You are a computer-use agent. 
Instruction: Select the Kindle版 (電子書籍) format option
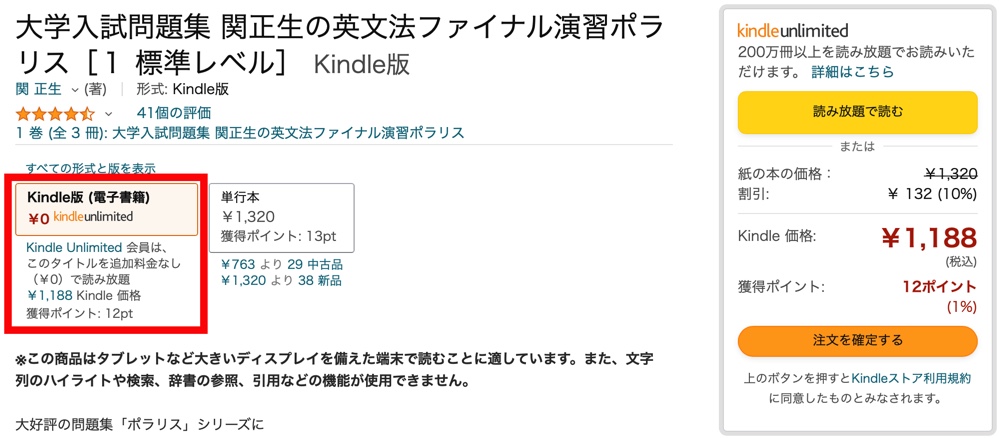[x=107, y=209]
